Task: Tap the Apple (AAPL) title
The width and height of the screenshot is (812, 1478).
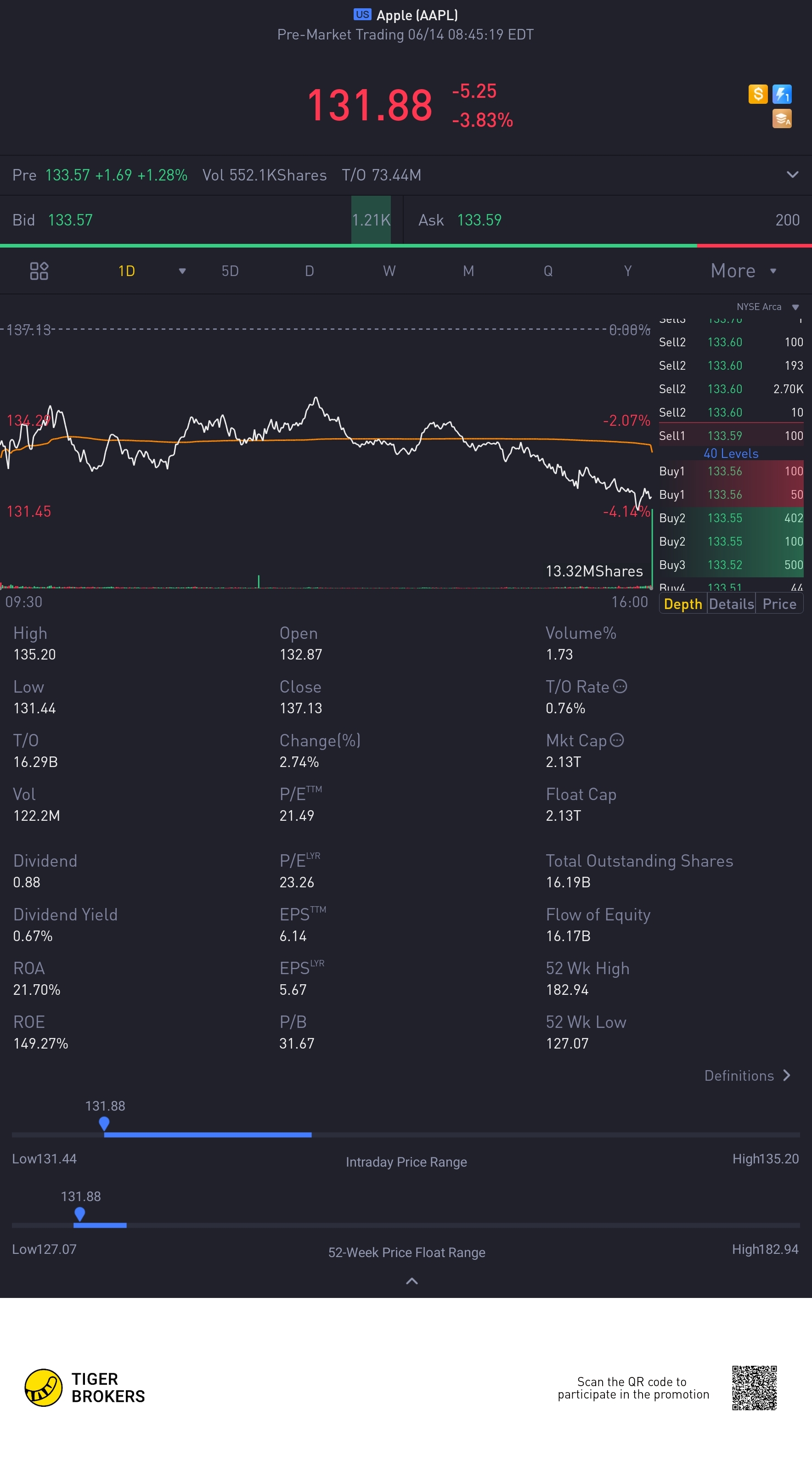Action: tap(417, 15)
